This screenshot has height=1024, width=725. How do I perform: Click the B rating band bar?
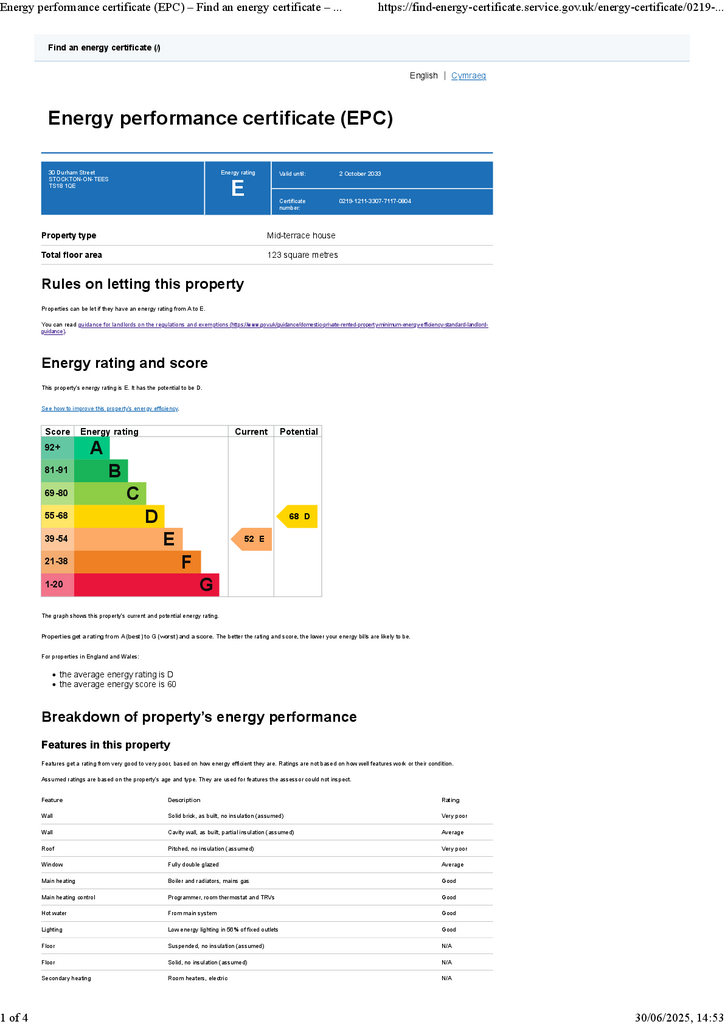click(x=101, y=471)
